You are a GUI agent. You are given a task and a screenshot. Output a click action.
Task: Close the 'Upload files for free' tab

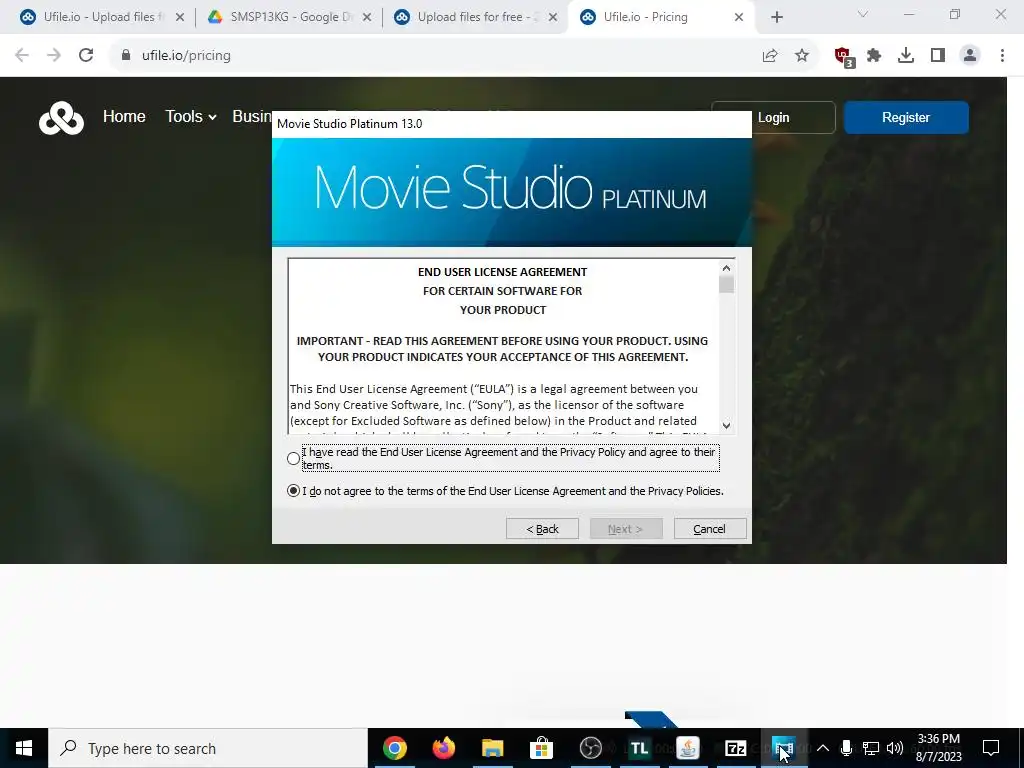click(x=553, y=18)
